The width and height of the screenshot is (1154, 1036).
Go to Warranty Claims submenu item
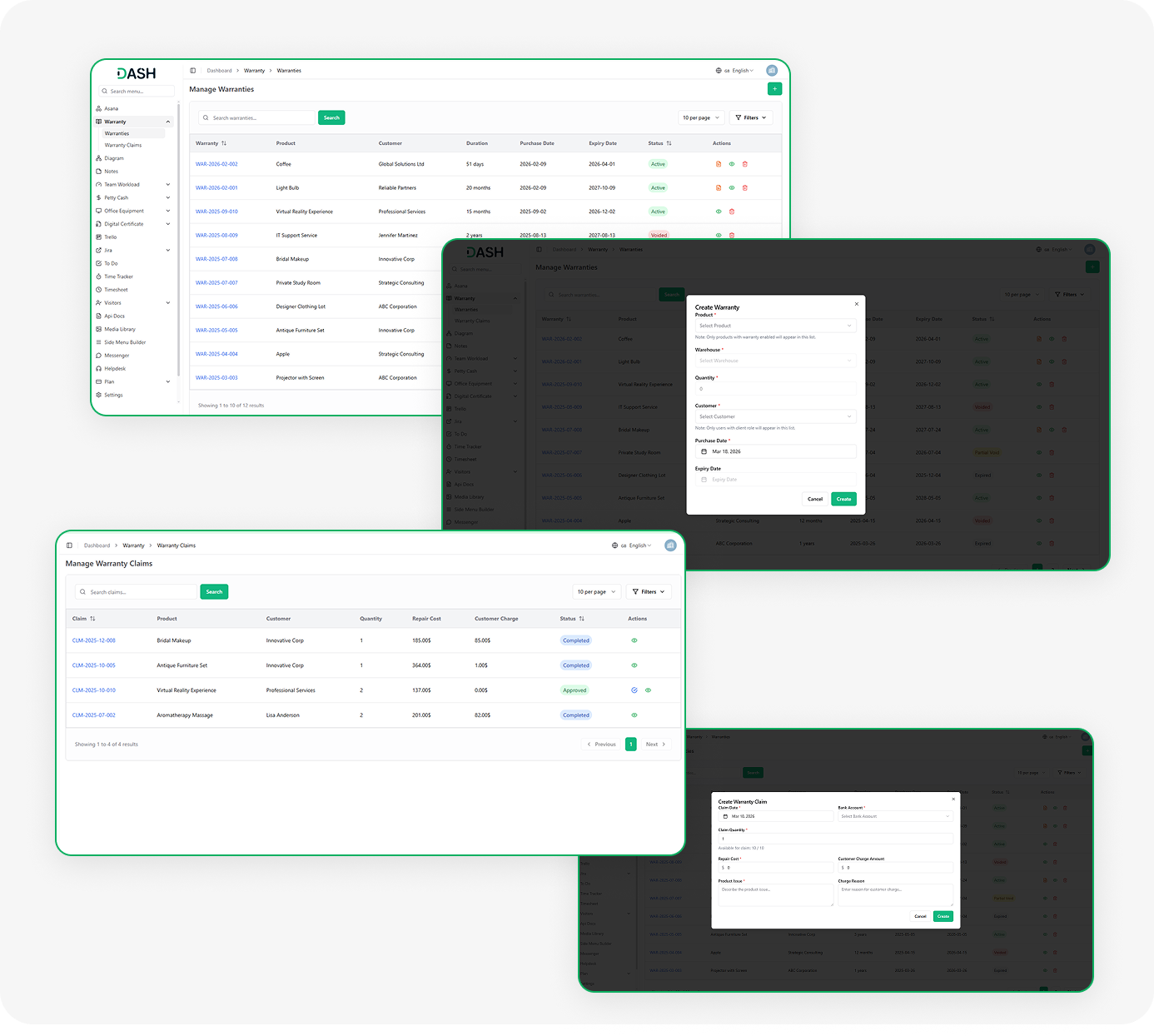[123, 145]
